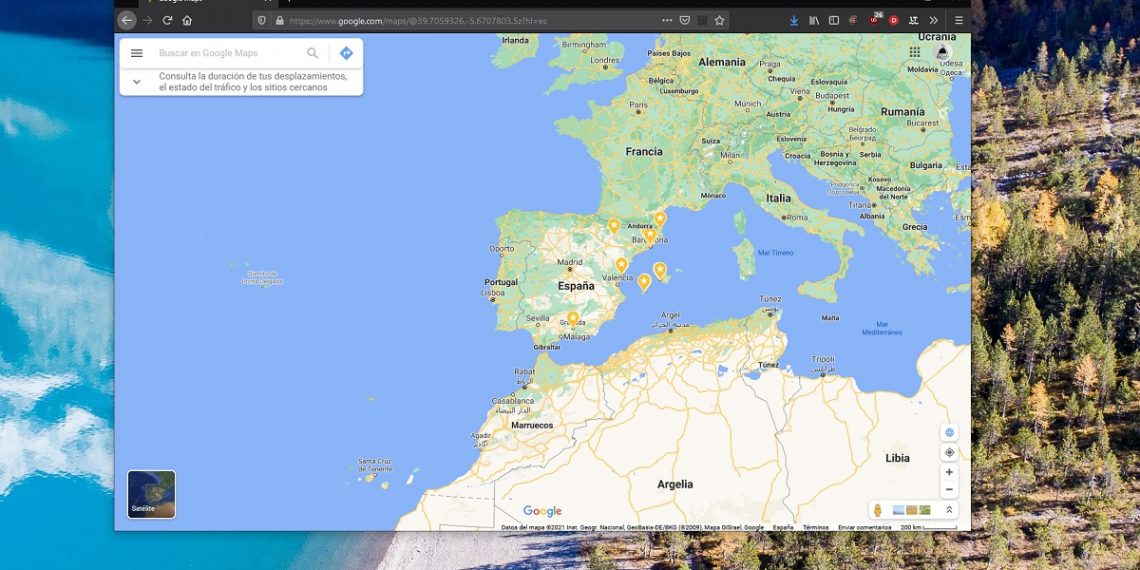The width and height of the screenshot is (1140, 570).
Task: Click the Tripoli city label
Action: coord(823,359)
